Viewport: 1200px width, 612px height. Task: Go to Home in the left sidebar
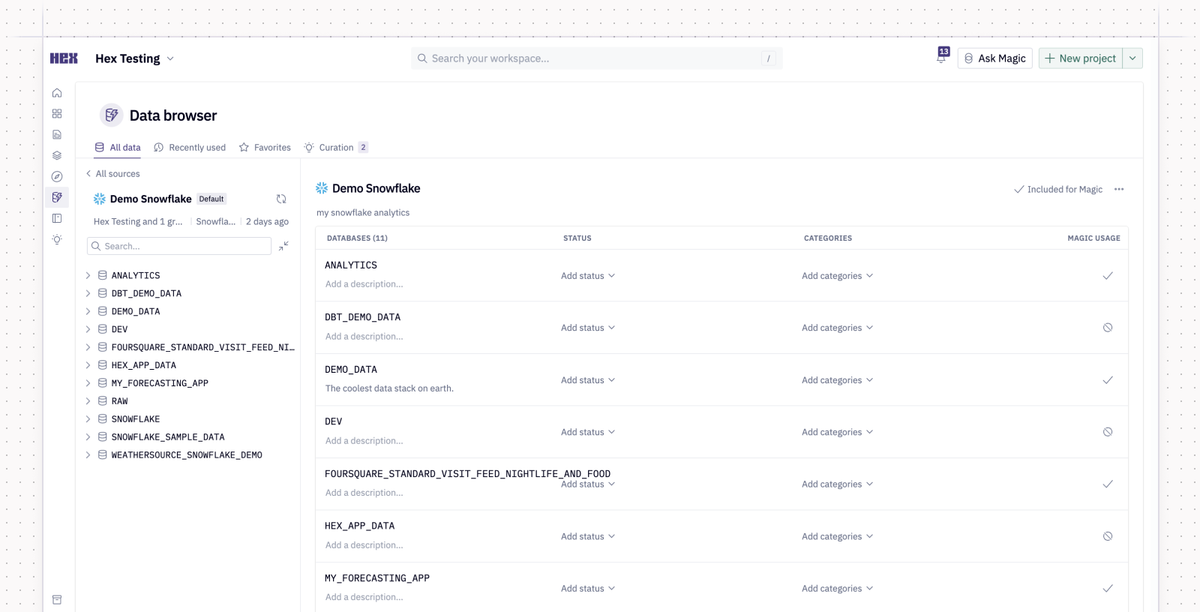57,93
